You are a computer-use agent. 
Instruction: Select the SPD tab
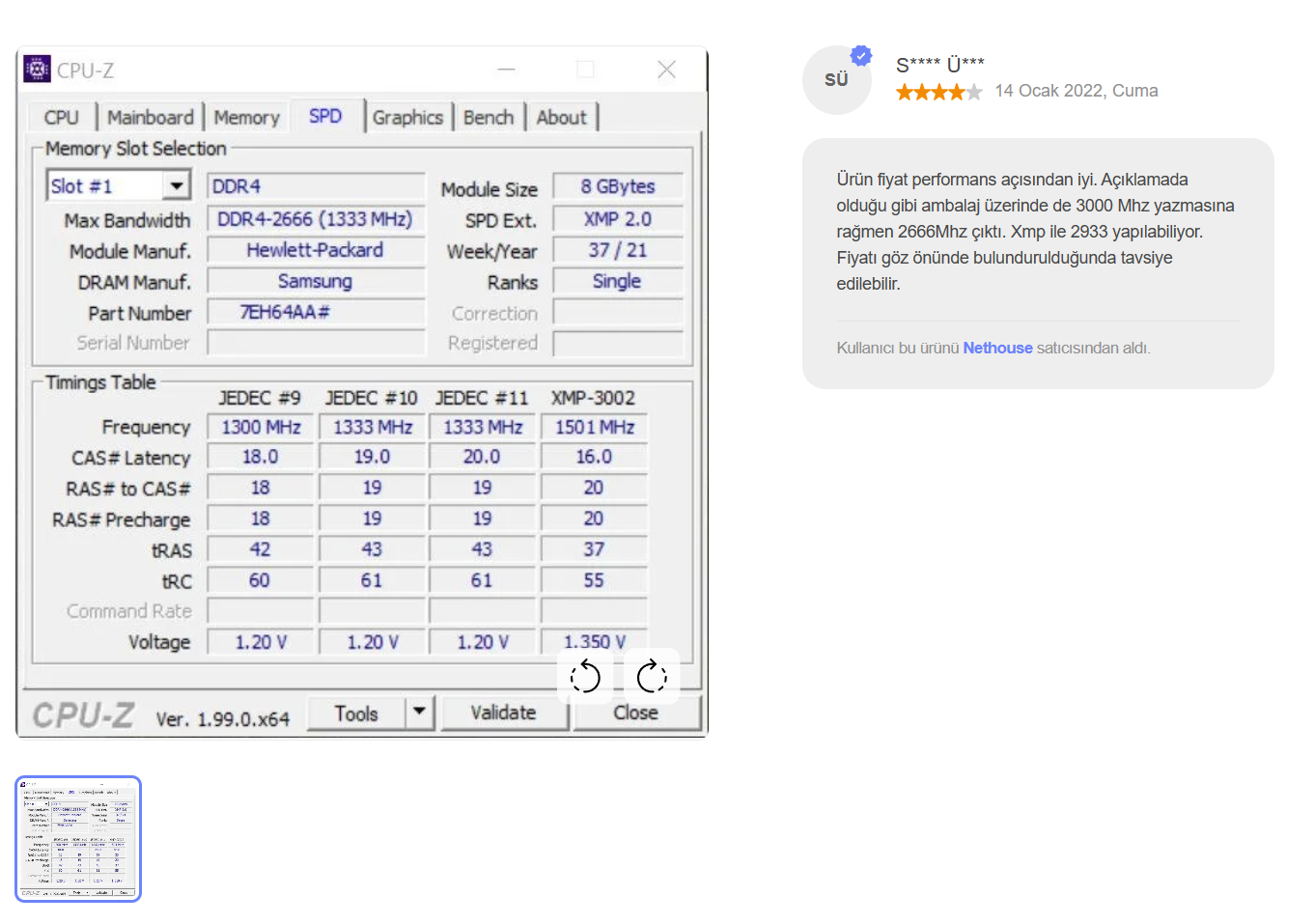tap(325, 116)
